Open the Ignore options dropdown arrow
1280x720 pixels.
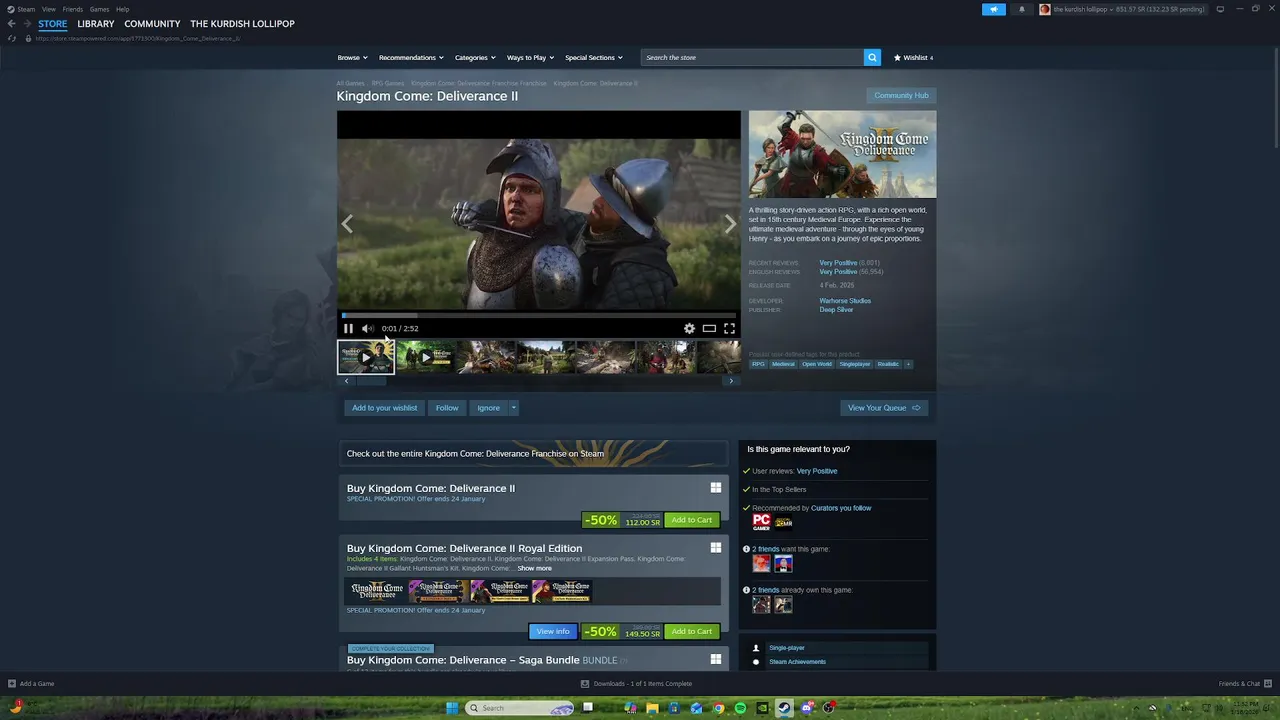[x=514, y=408]
